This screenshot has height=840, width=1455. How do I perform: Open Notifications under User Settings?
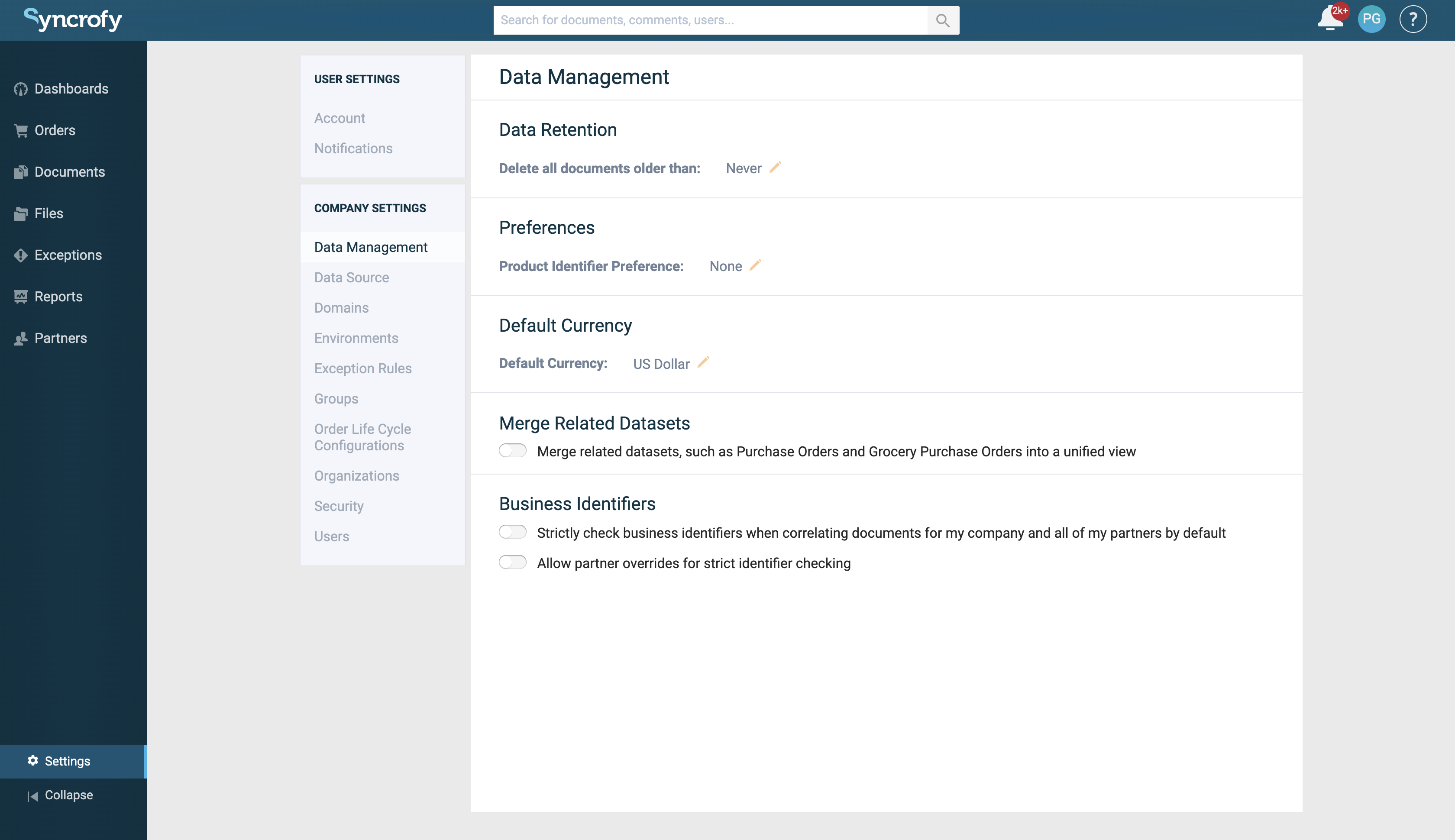pyautogui.click(x=353, y=148)
